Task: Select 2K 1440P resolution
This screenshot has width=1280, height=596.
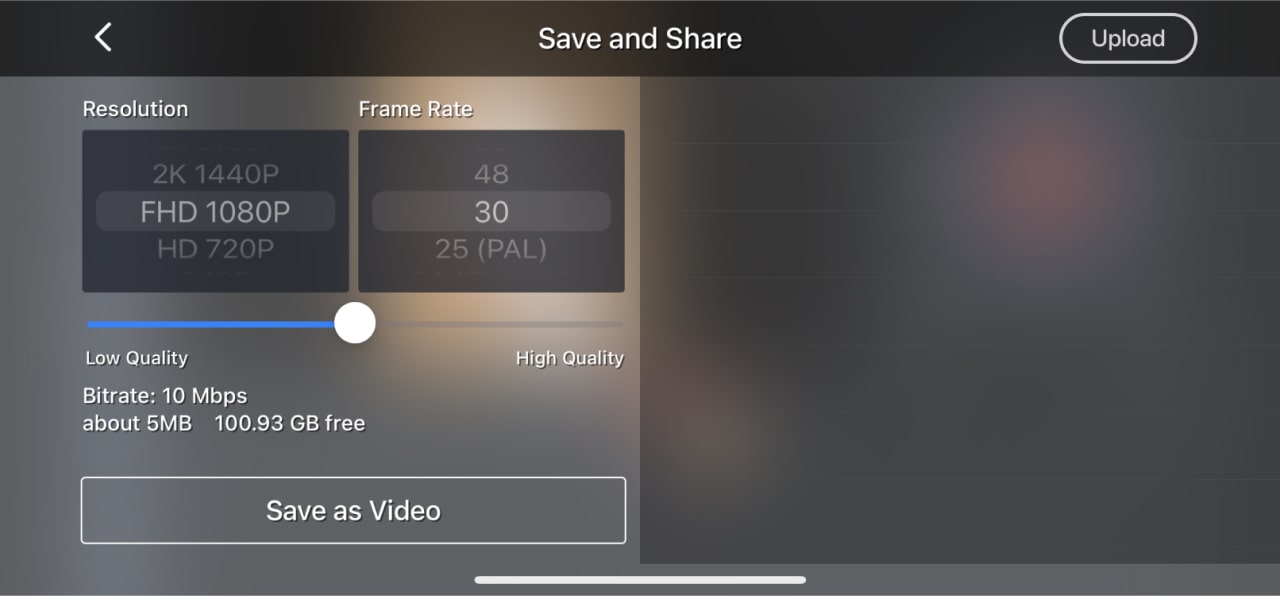Action: click(215, 174)
